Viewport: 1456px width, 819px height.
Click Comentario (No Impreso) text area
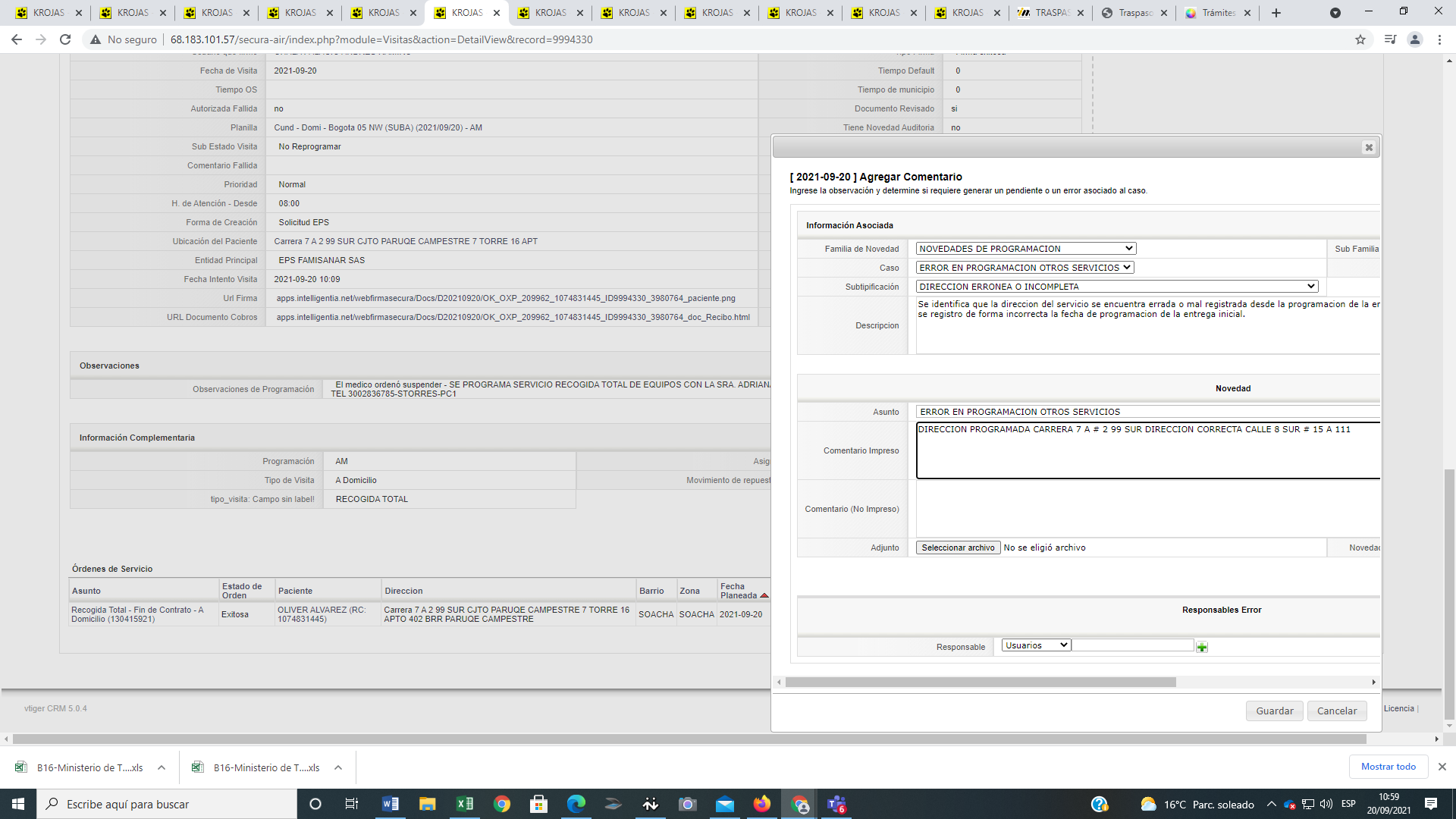click(1148, 509)
